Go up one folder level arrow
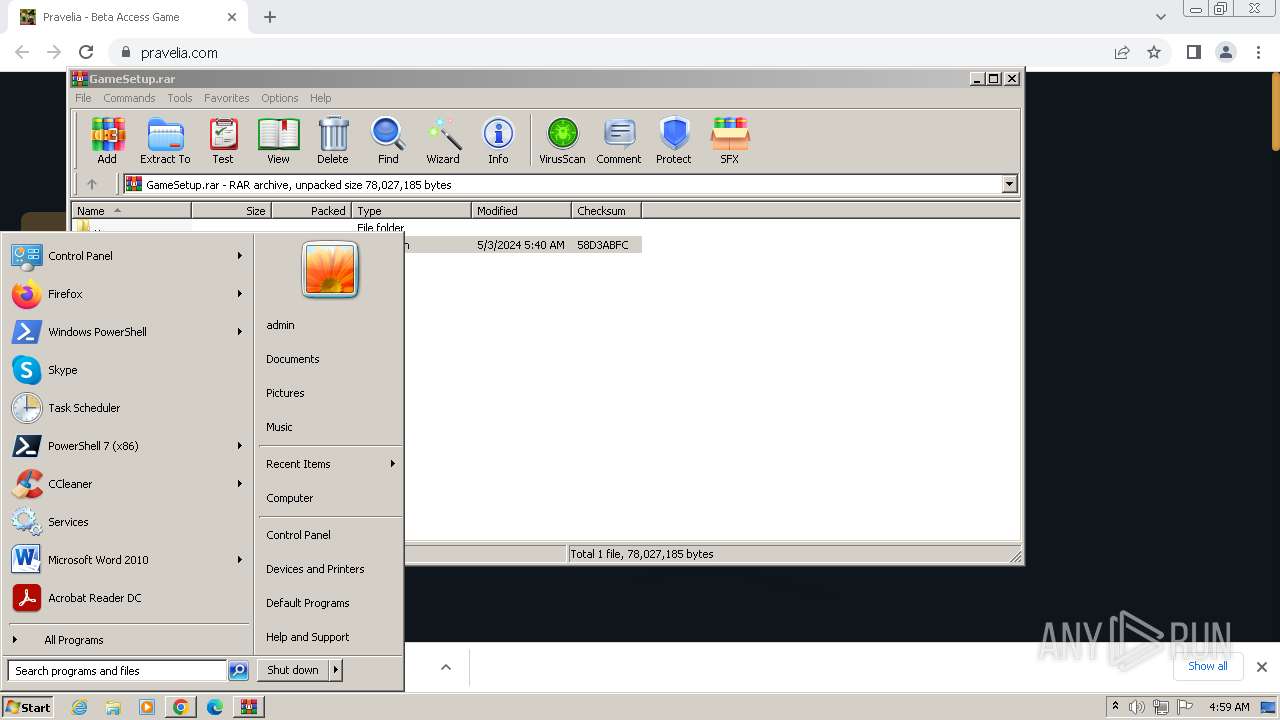1280x720 pixels. [92, 184]
